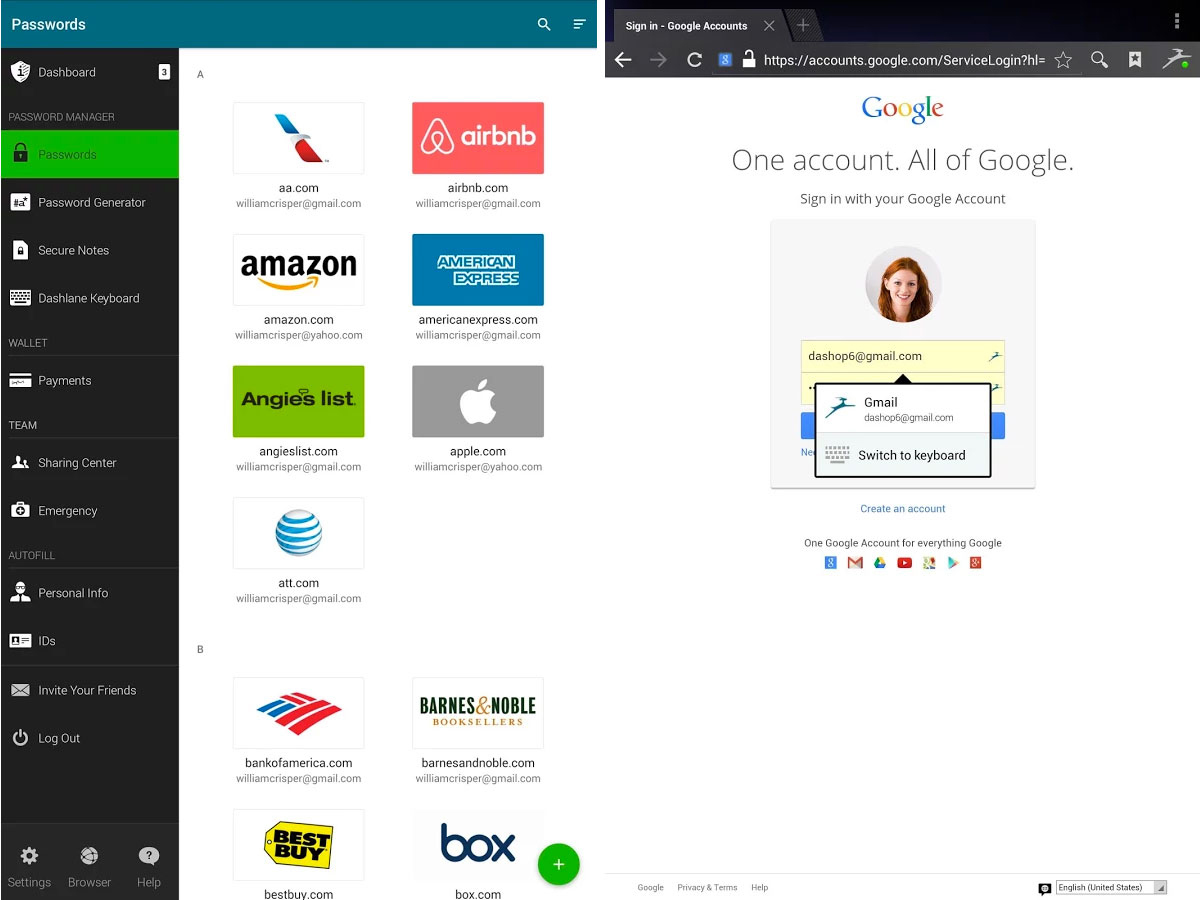Open the browser bookmarks icon
The width and height of the screenshot is (1200, 900).
pyautogui.click(x=1135, y=60)
